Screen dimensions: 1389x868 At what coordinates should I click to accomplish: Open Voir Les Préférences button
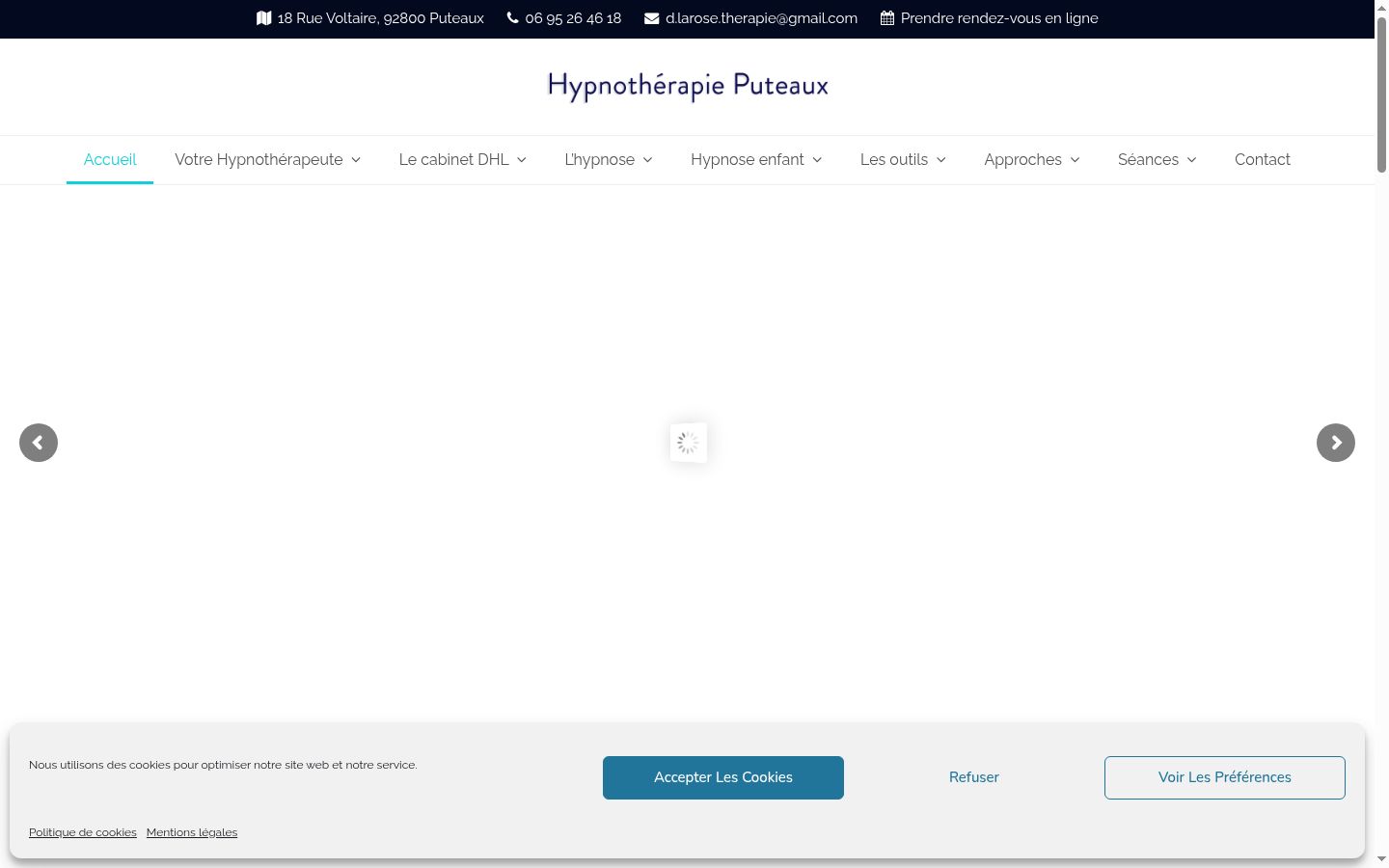(1225, 777)
